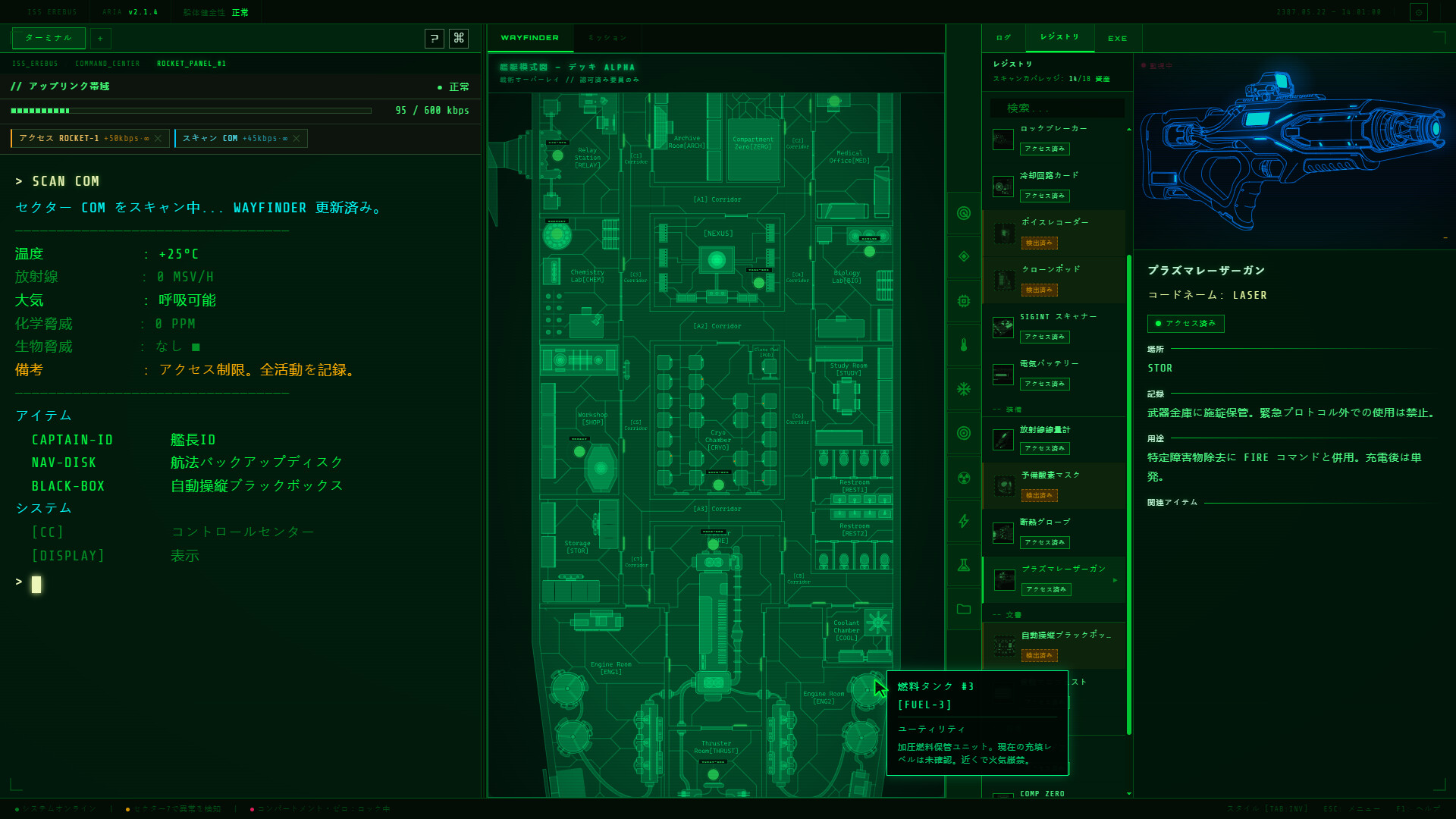Open the ログ tab
This screenshot has width=1456, height=819.
click(x=1003, y=38)
